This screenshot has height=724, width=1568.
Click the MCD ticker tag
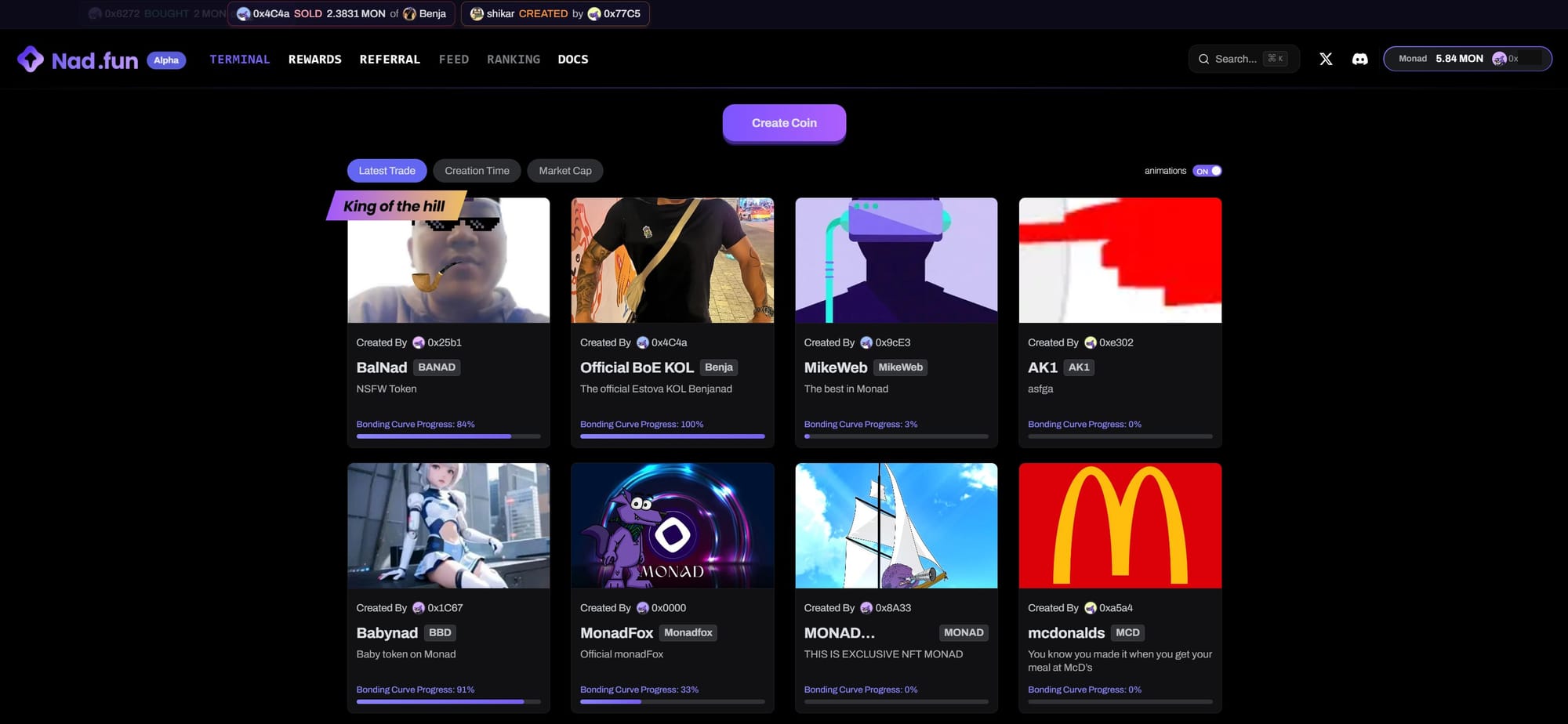pyautogui.click(x=1127, y=633)
